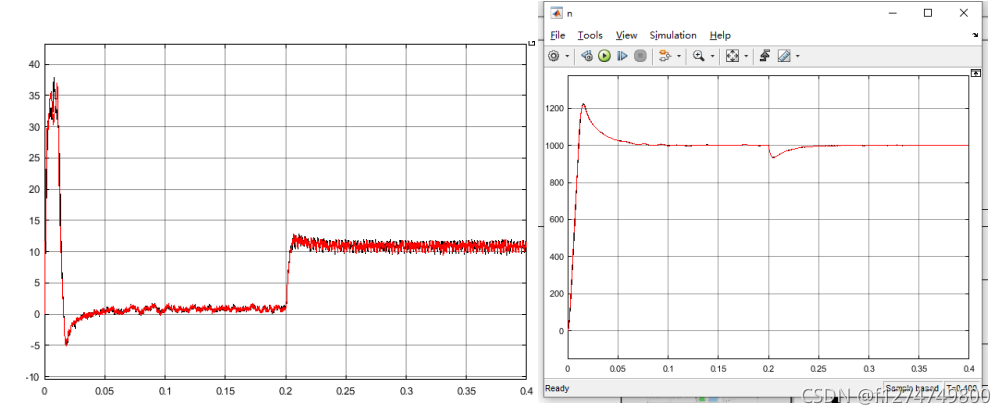The width and height of the screenshot is (1006, 414).
Task: Click the MATLAB logo in scope title bar
Action: click(557, 13)
